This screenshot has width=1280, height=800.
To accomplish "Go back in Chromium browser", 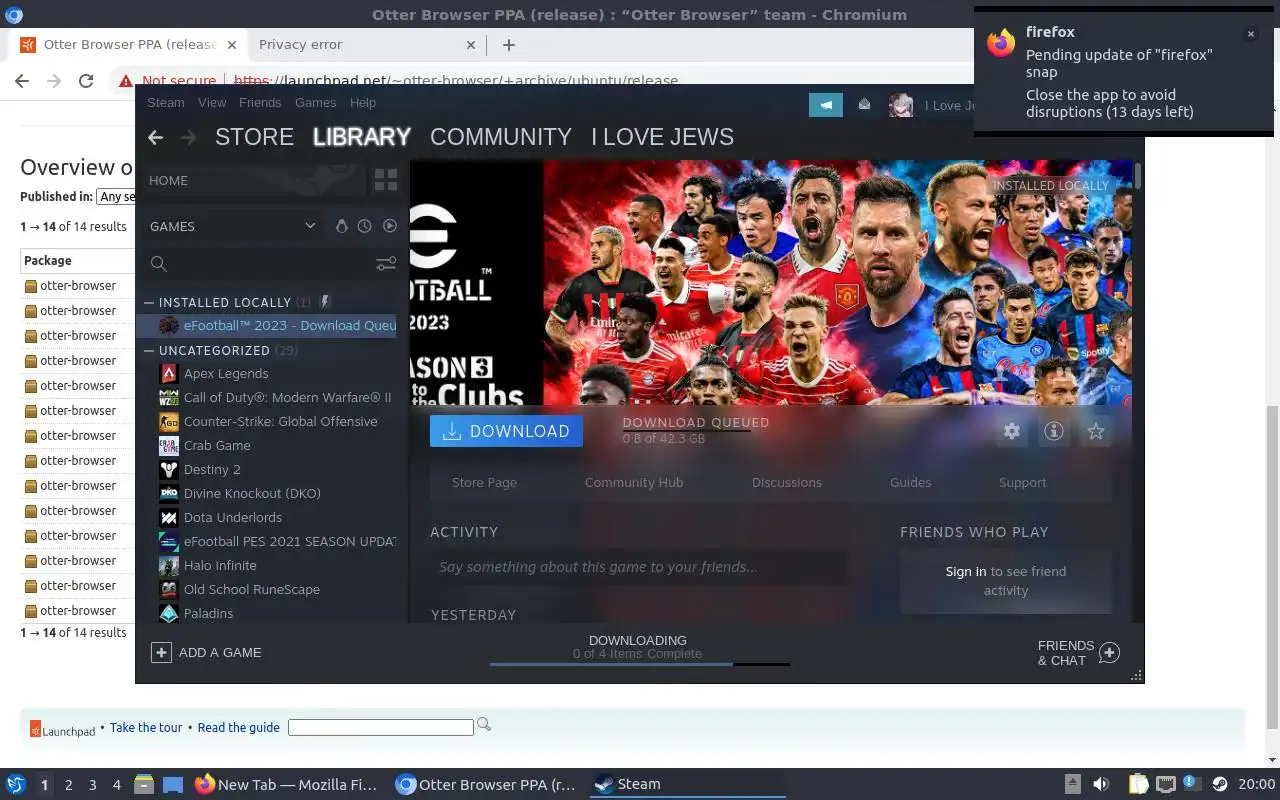I will [x=22, y=81].
